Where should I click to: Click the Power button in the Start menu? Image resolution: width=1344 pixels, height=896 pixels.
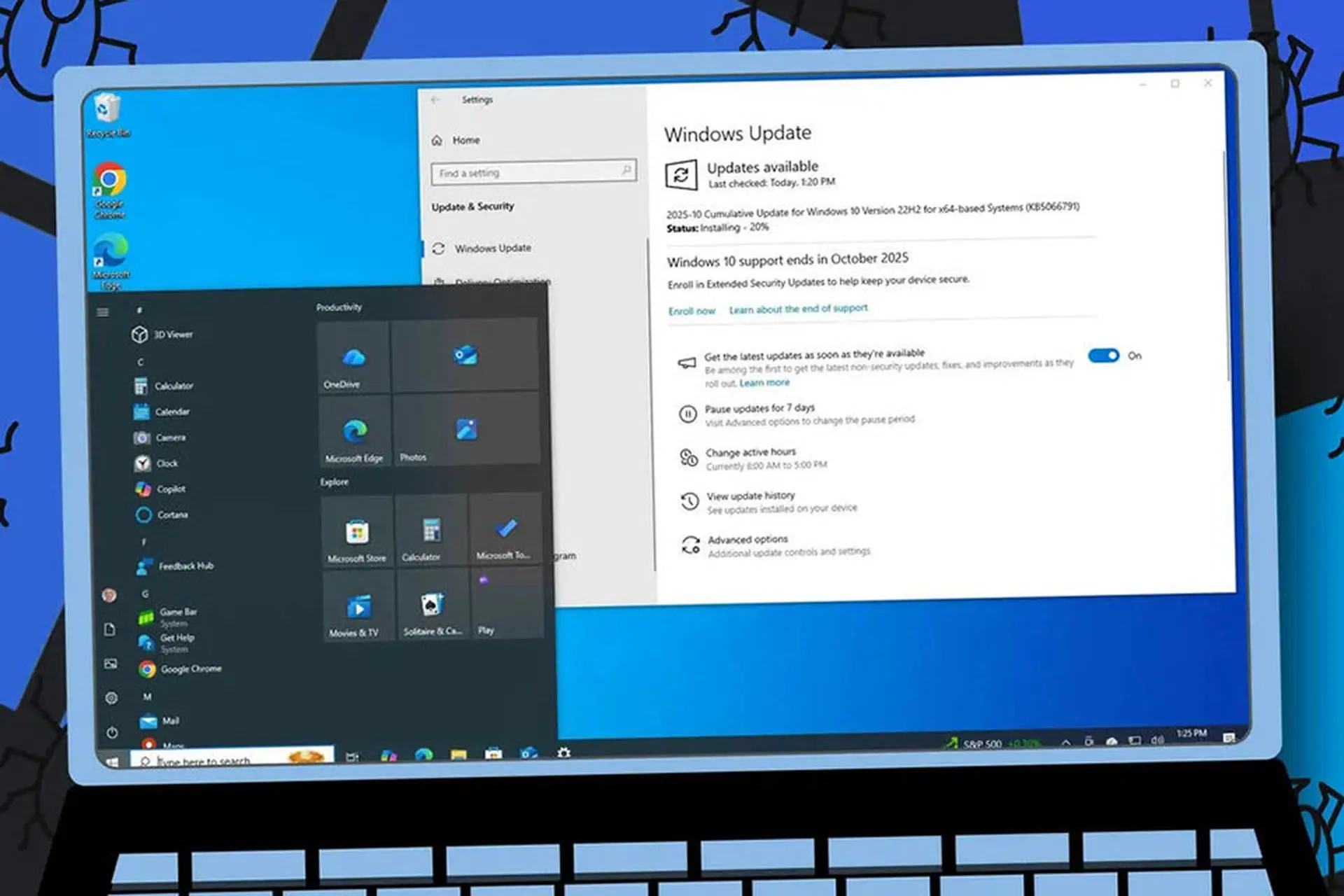click(x=112, y=732)
